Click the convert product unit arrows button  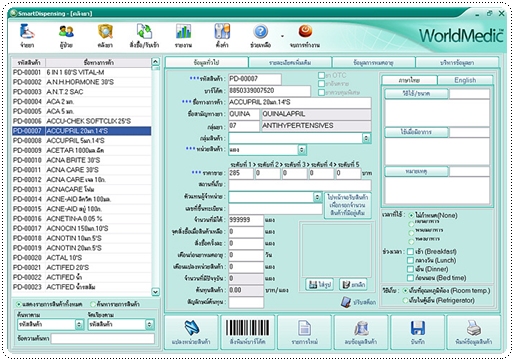pos(191,332)
